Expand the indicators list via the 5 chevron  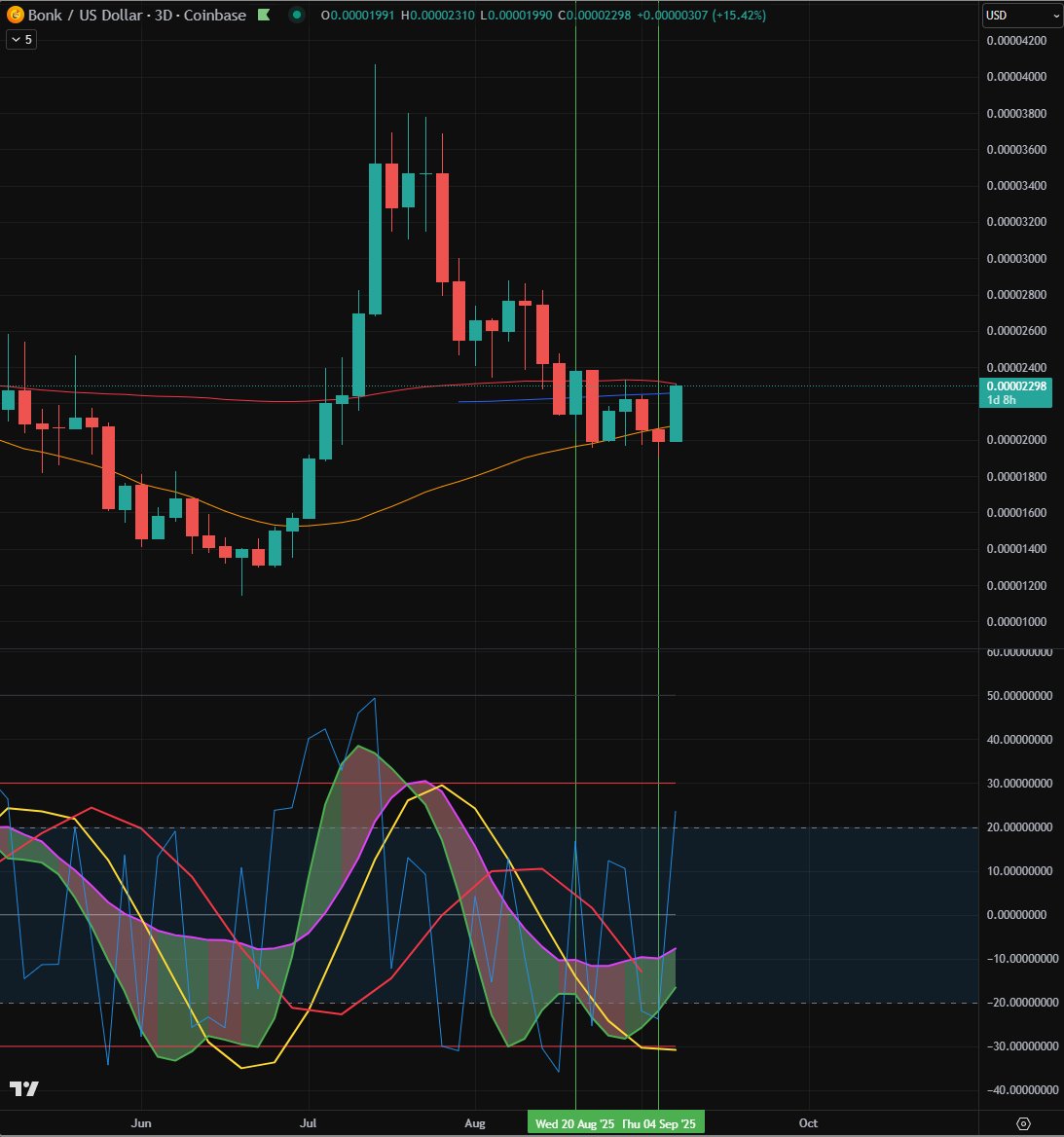(x=19, y=40)
